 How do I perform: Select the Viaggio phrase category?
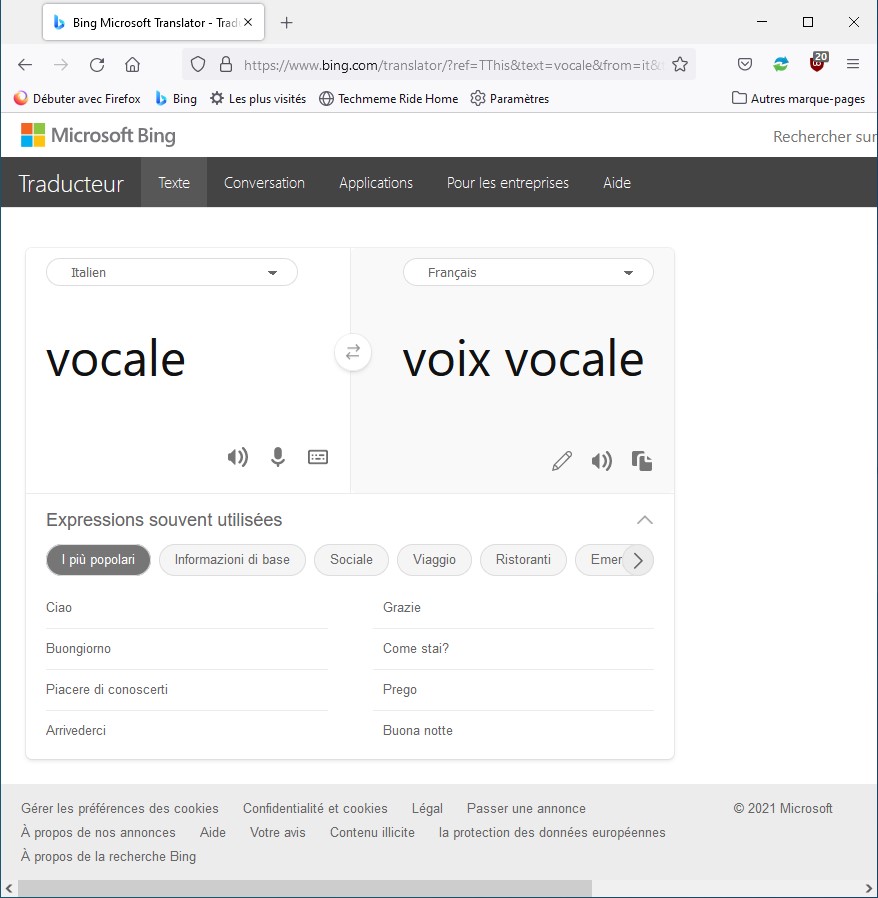click(434, 560)
